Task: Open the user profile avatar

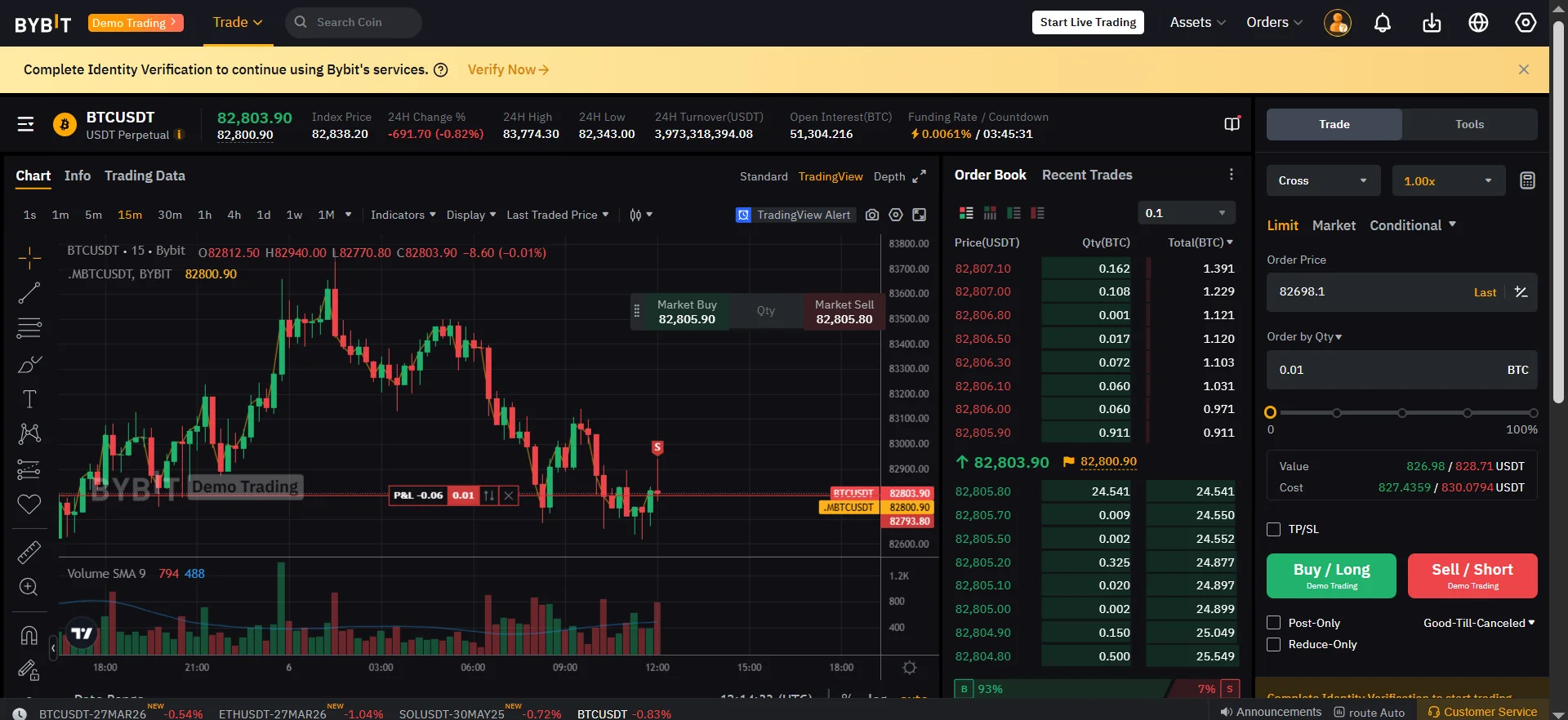Action: 1338,23
